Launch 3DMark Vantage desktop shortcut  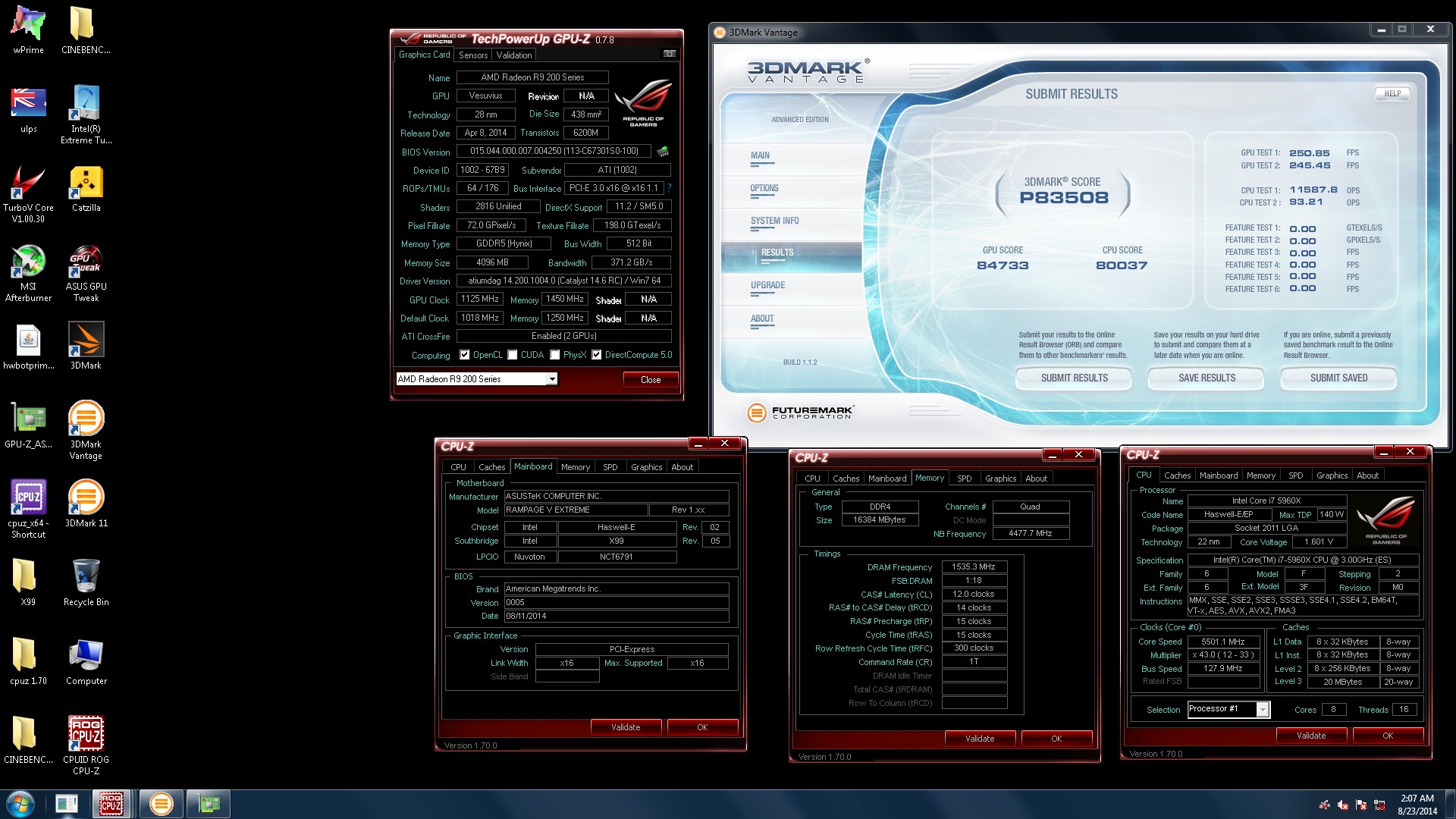pyautogui.click(x=86, y=431)
